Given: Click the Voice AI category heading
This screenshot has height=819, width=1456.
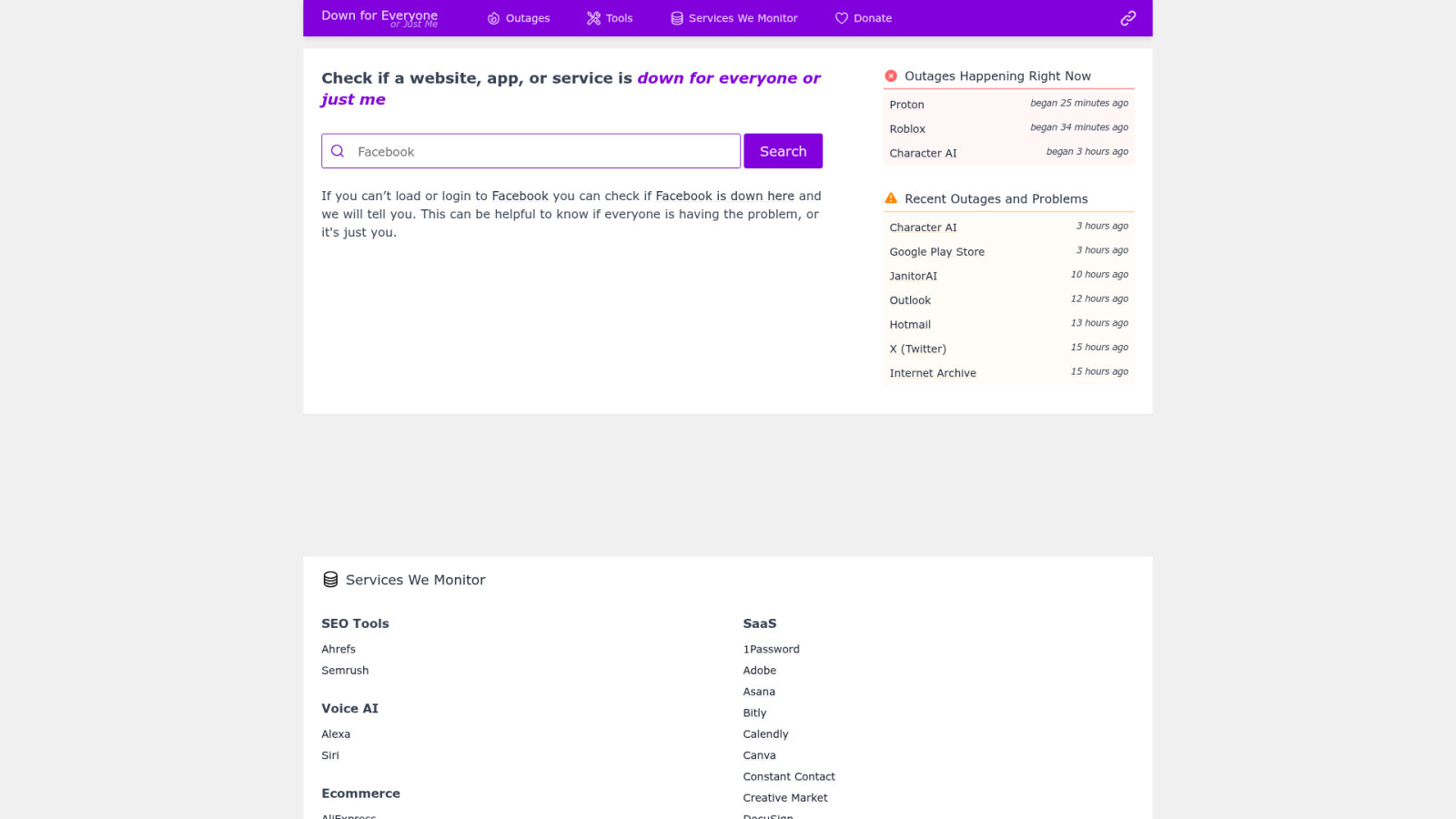Looking at the screenshot, I should tap(349, 709).
